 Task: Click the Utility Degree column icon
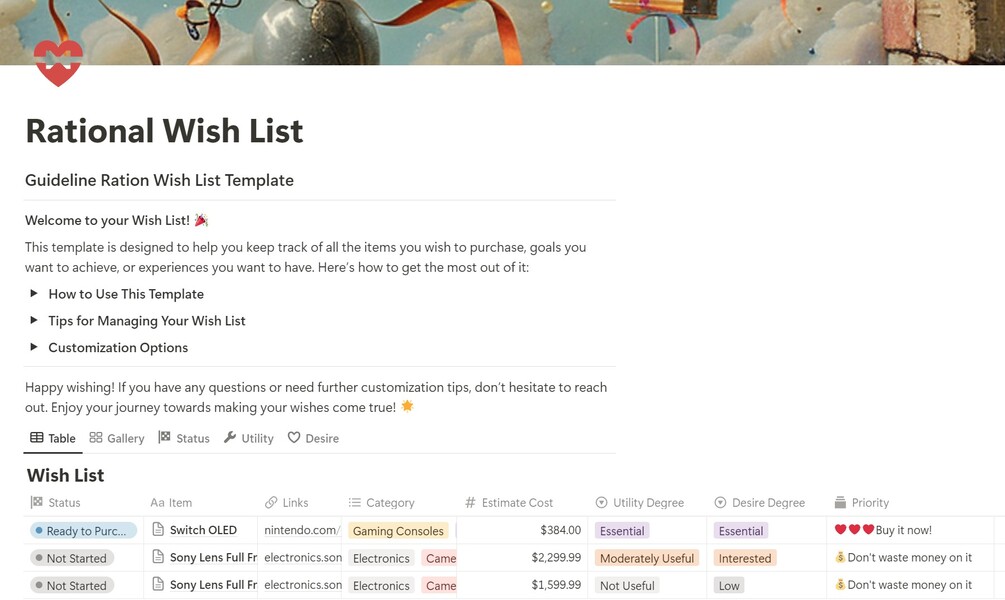(x=601, y=503)
